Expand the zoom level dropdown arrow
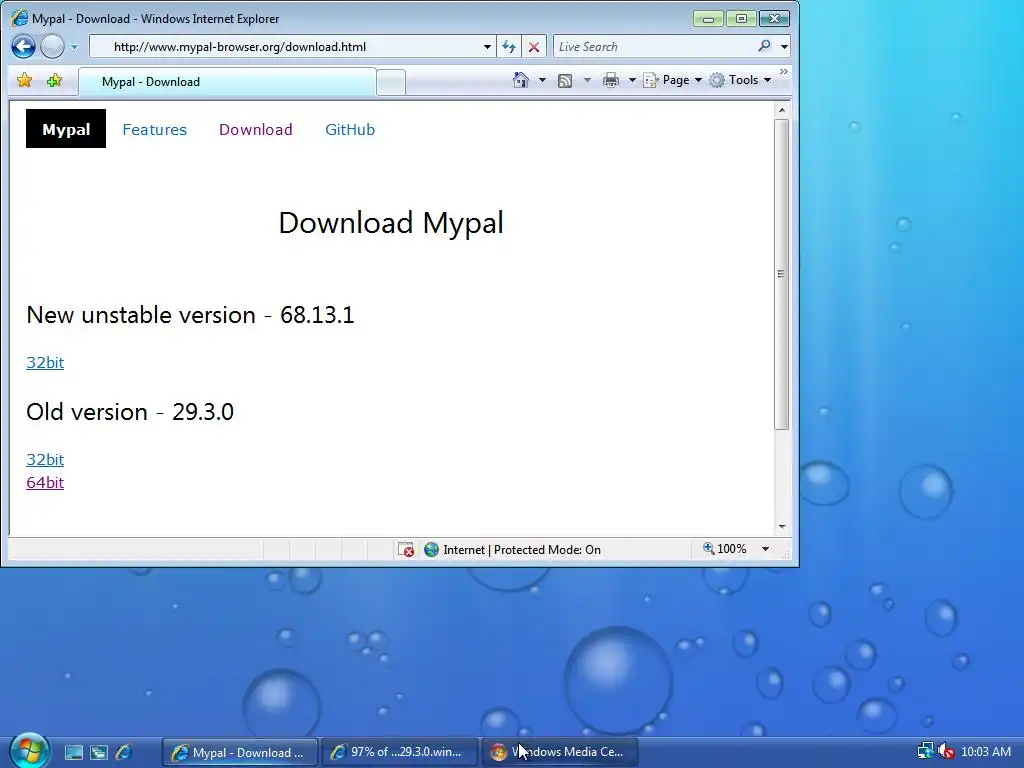This screenshot has height=768, width=1024. (765, 549)
